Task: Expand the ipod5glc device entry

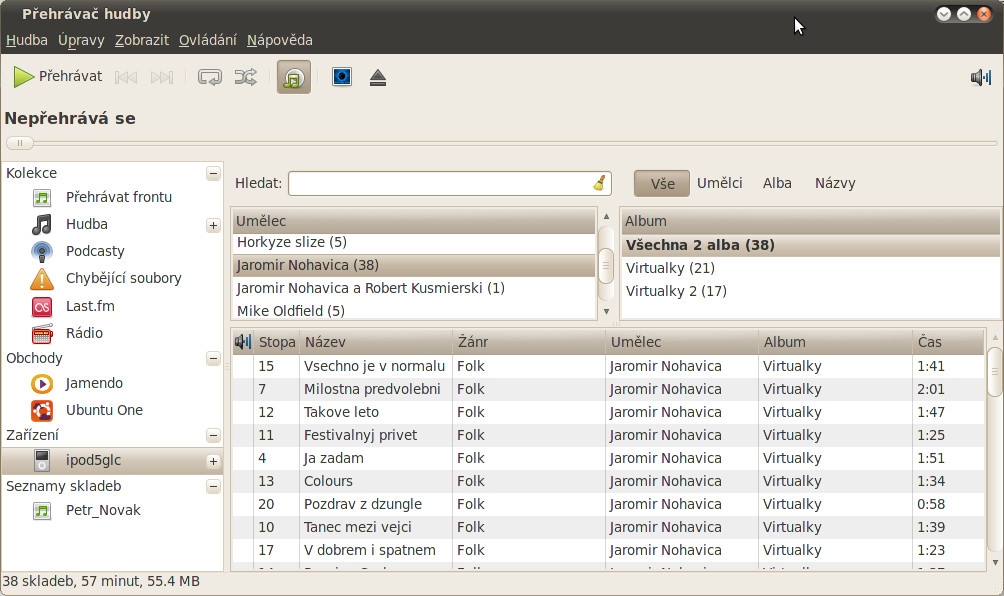Action: pyautogui.click(x=213, y=462)
